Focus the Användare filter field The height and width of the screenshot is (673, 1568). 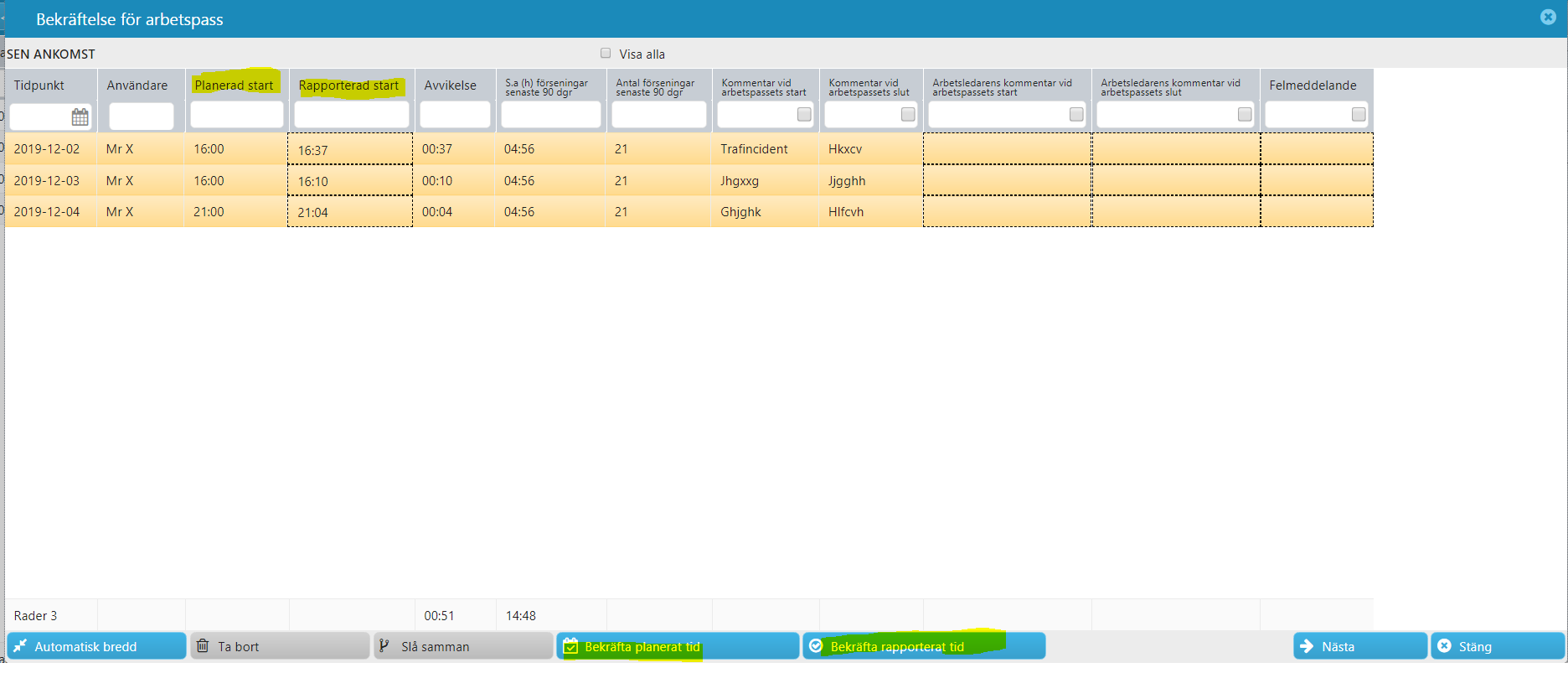(142, 116)
